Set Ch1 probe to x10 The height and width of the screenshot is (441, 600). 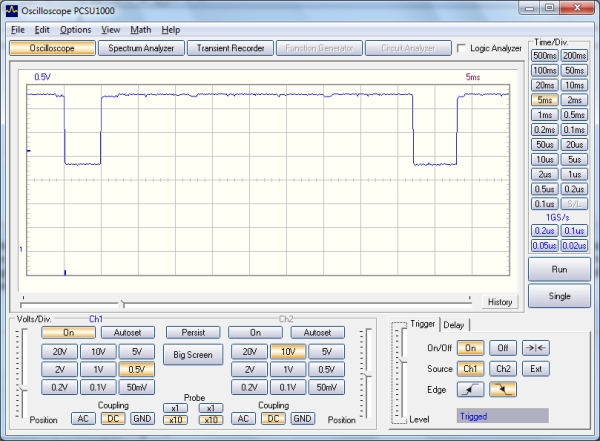point(175,419)
